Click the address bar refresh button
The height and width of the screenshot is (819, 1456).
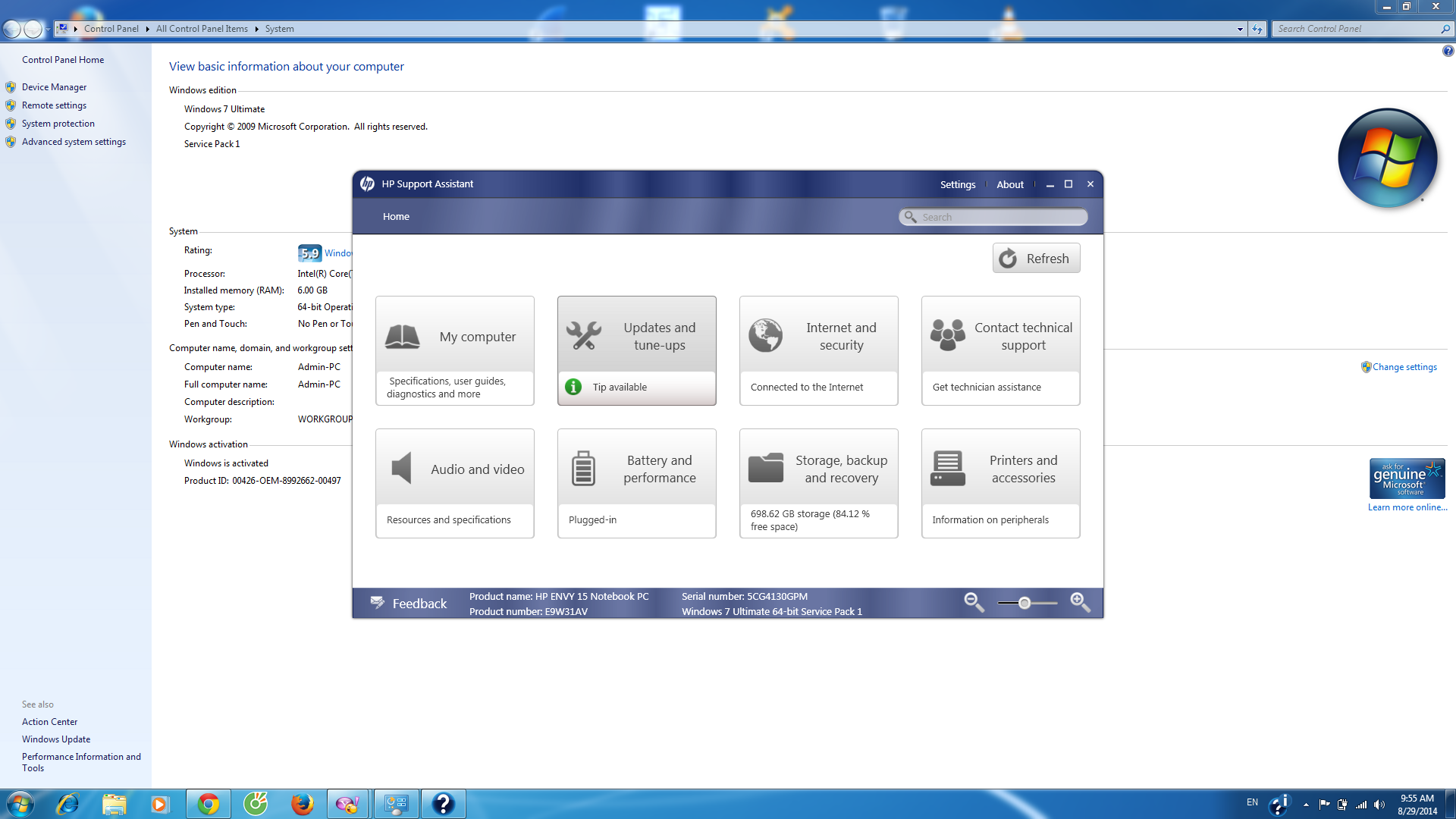pyautogui.click(x=1257, y=29)
